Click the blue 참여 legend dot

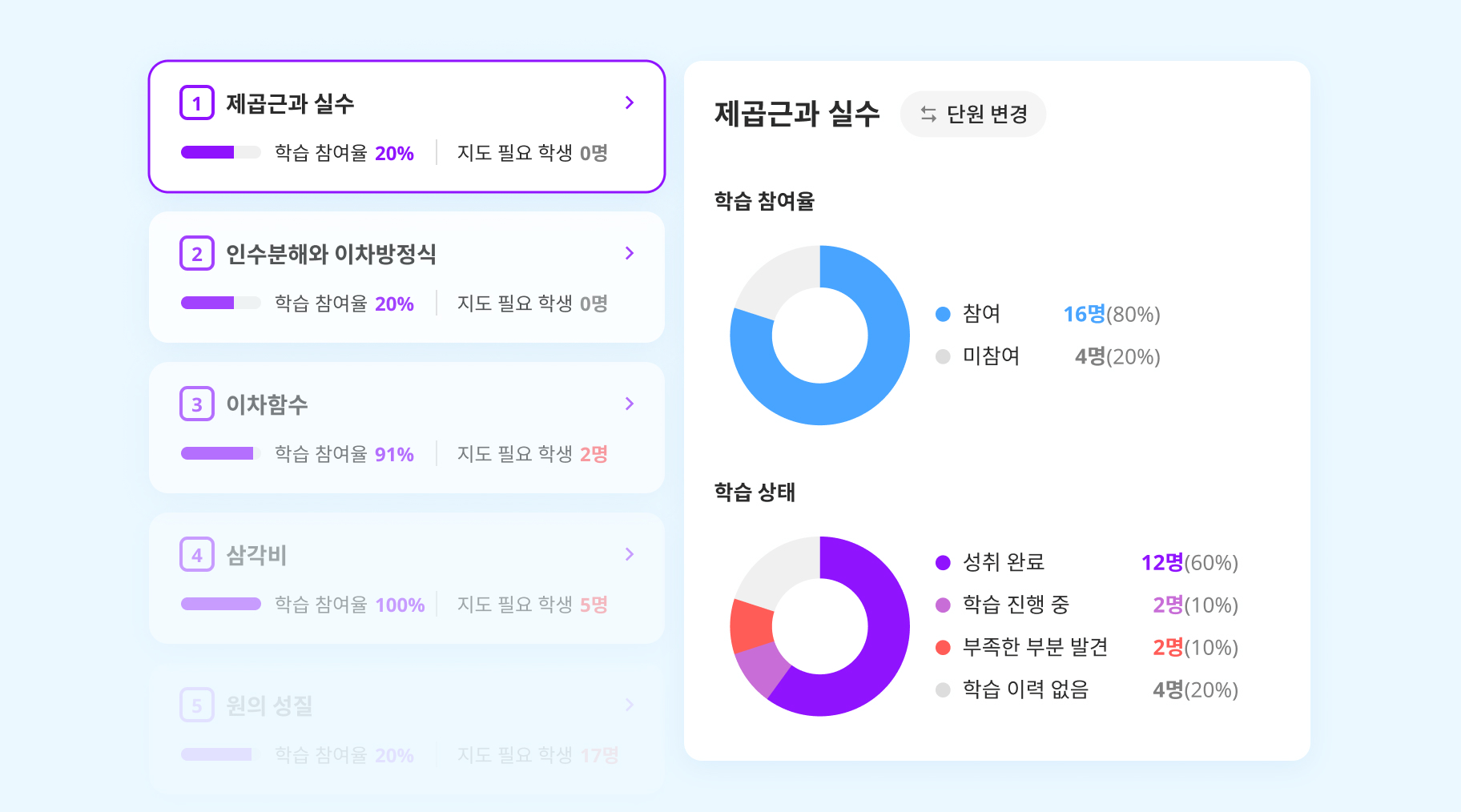(943, 314)
